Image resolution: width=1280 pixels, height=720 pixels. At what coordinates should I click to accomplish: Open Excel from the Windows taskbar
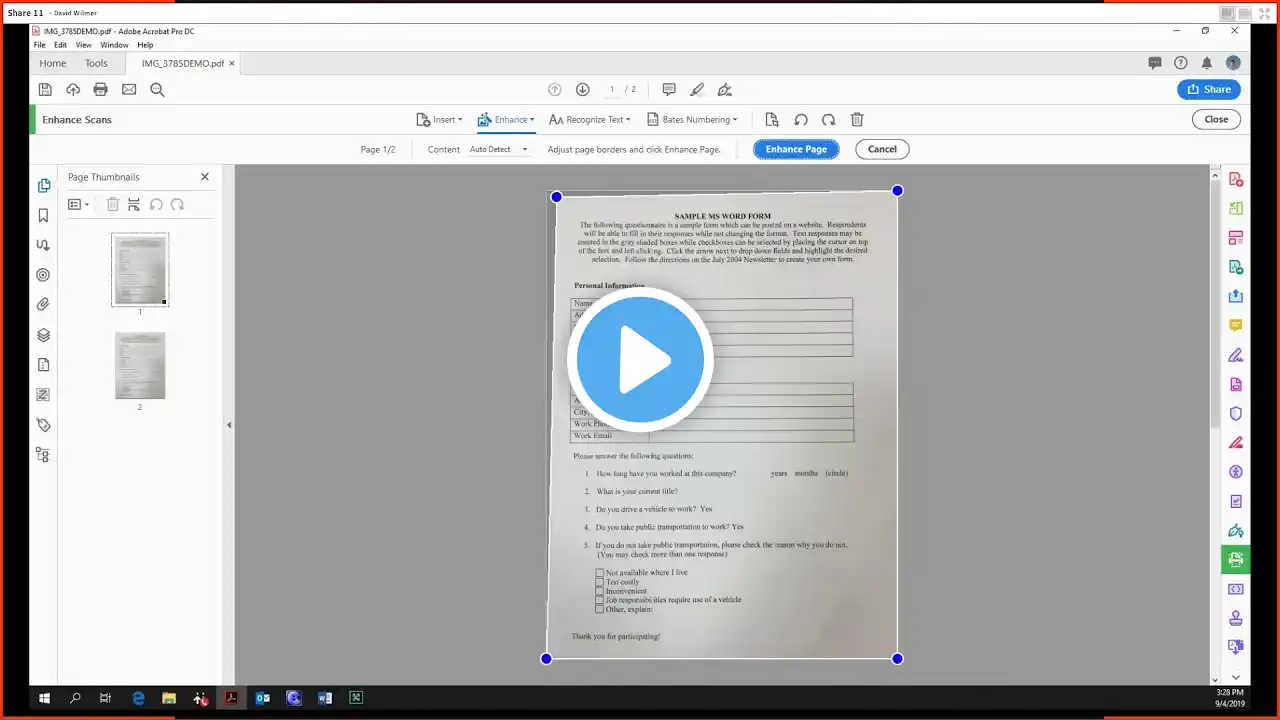point(355,698)
